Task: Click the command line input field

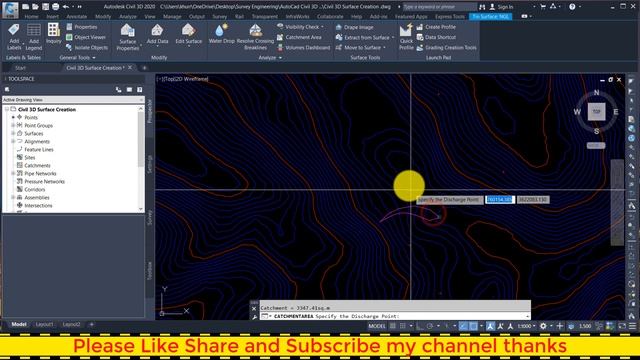Action: coord(395,316)
